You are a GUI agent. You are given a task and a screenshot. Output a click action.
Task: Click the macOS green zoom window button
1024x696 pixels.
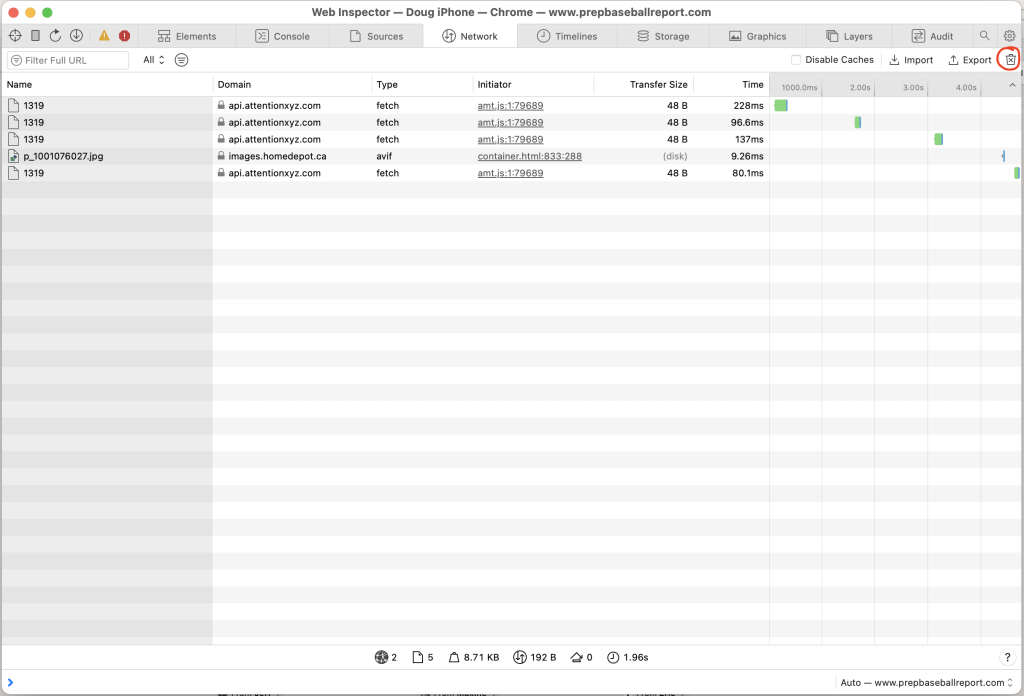[47, 12]
